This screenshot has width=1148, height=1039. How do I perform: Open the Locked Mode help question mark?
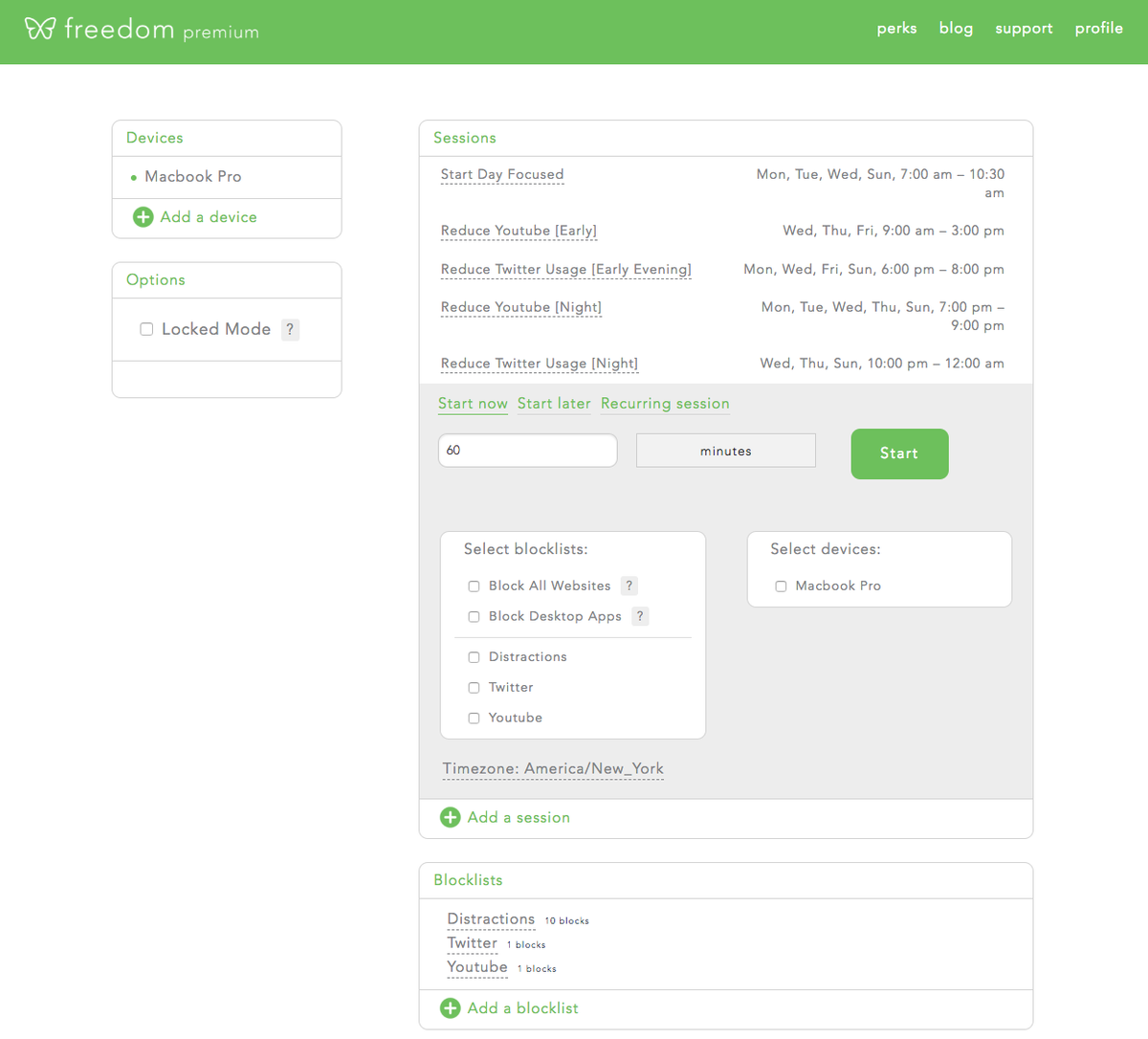[291, 329]
